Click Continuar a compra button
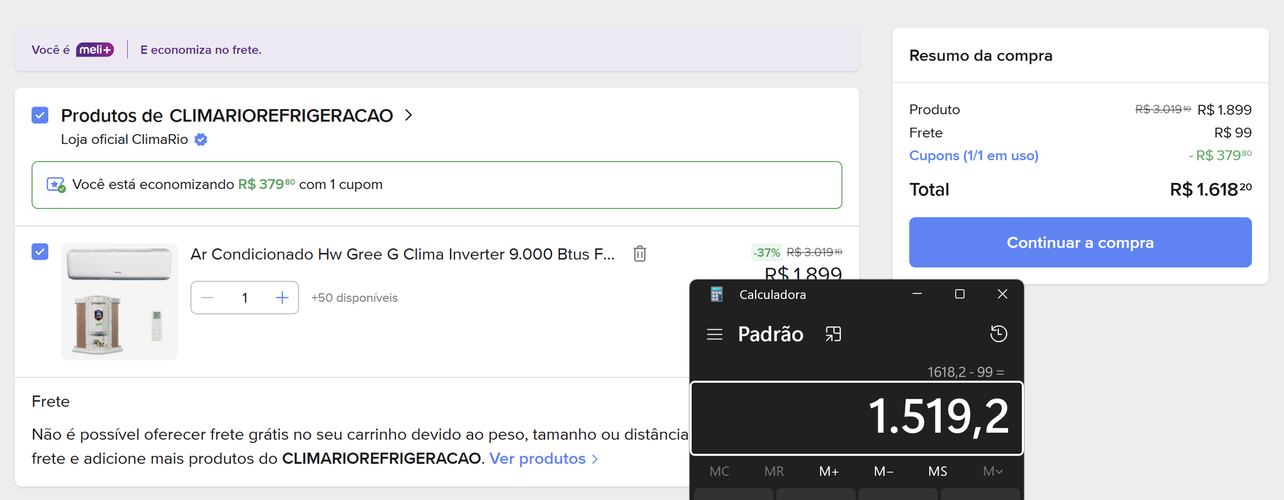The image size is (1284, 500). point(1080,243)
